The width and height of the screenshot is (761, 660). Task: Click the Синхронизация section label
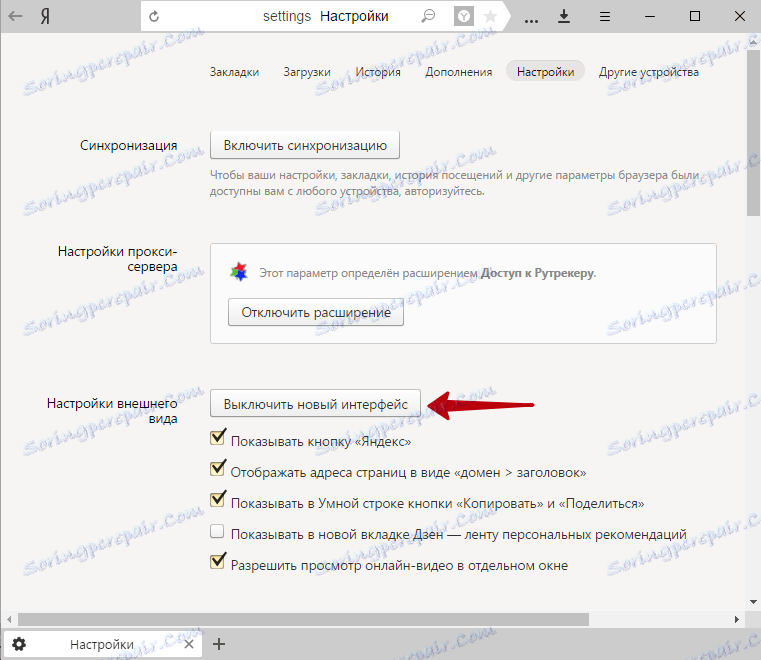coord(129,145)
